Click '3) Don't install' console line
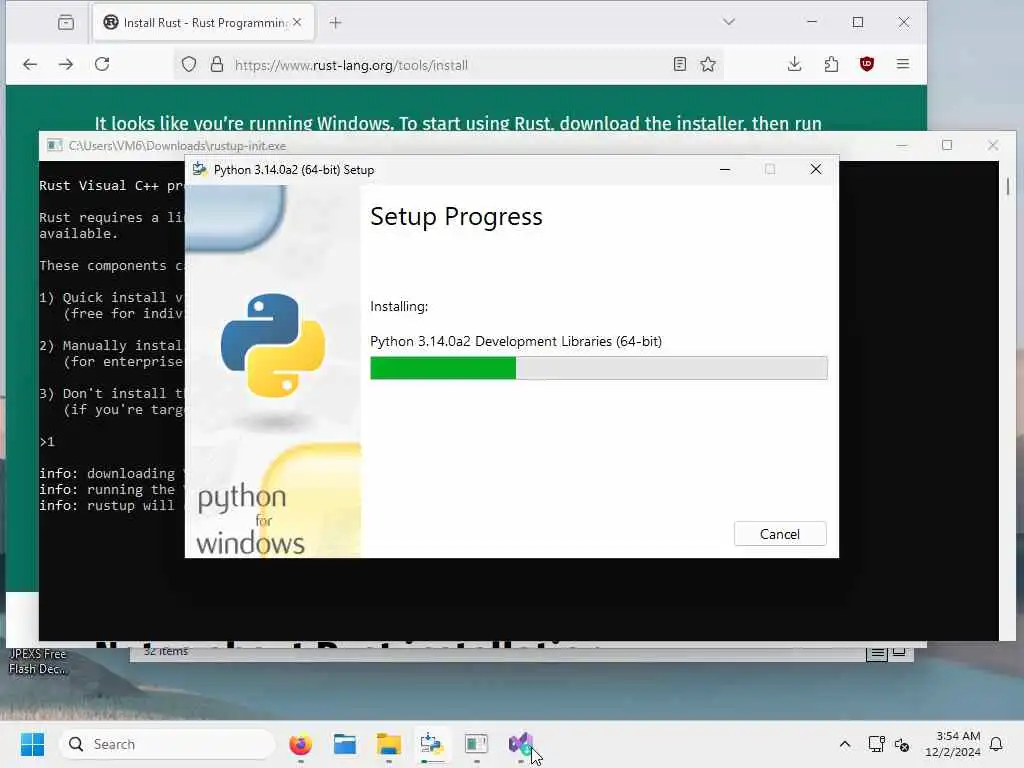This screenshot has height=768, width=1024. 112,393
